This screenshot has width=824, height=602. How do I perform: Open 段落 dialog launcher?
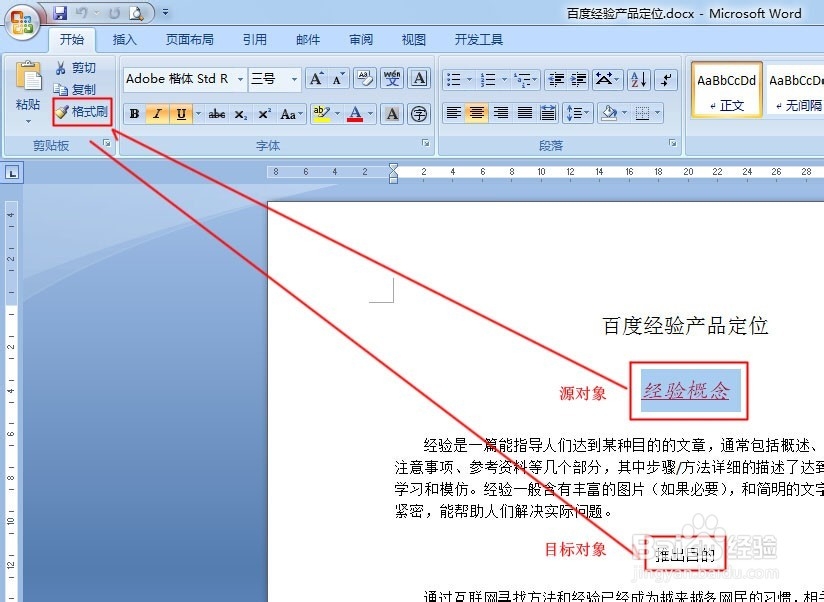click(672, 143)
